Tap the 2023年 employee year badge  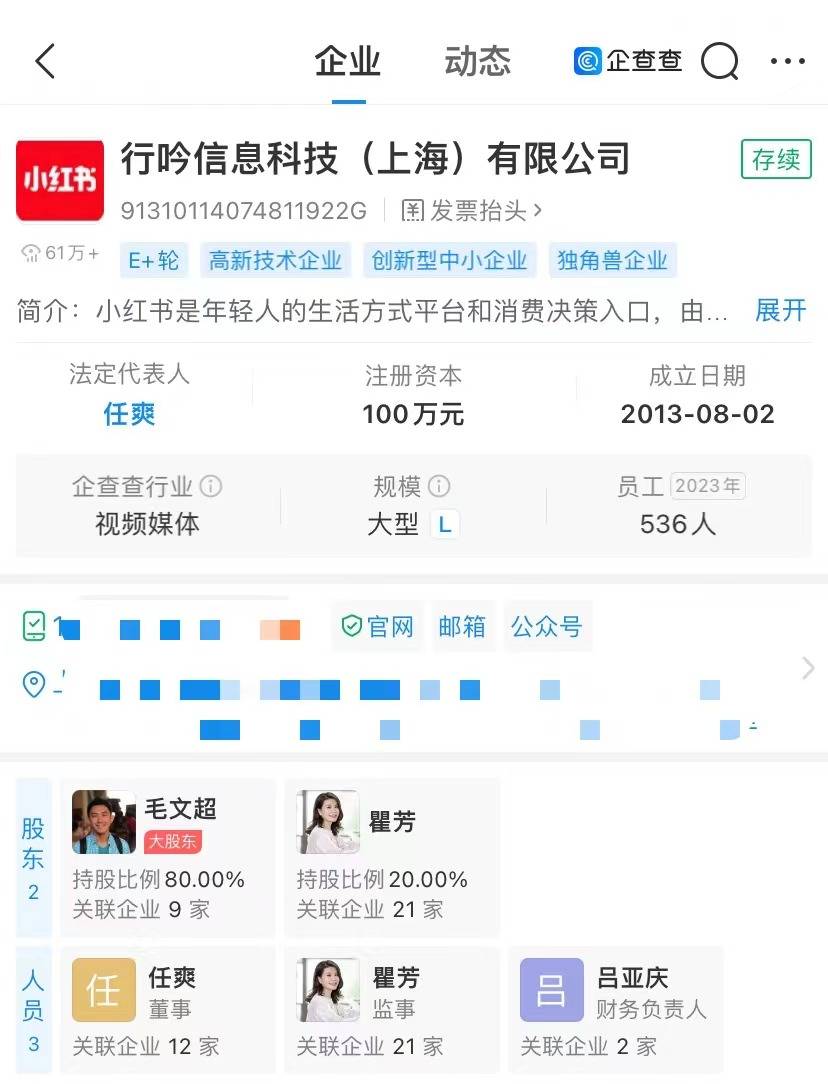click(708, 486)
